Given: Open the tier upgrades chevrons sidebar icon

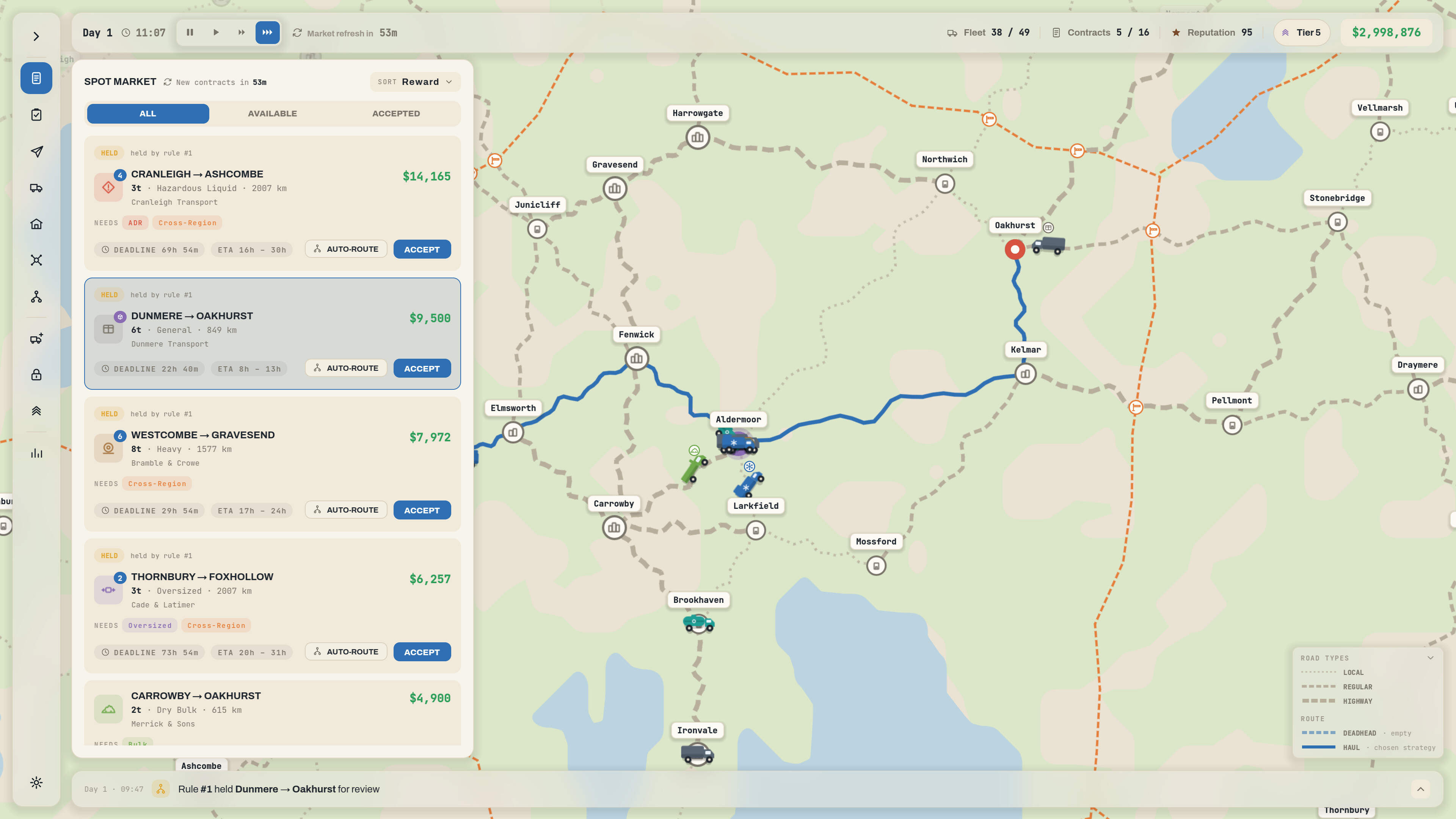Looking at the screenshot, I should [36, 411].
